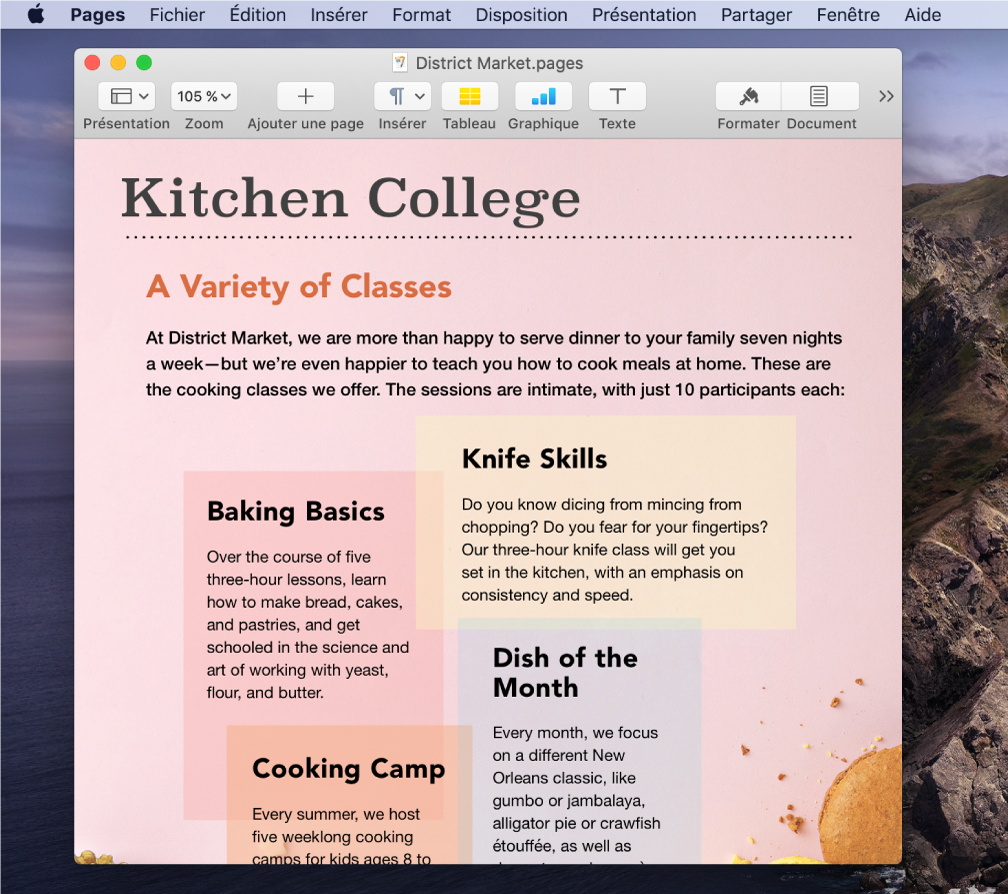The image size is (1008, 894).
Task: Click the Baking Basics heading
Action: 296,512
